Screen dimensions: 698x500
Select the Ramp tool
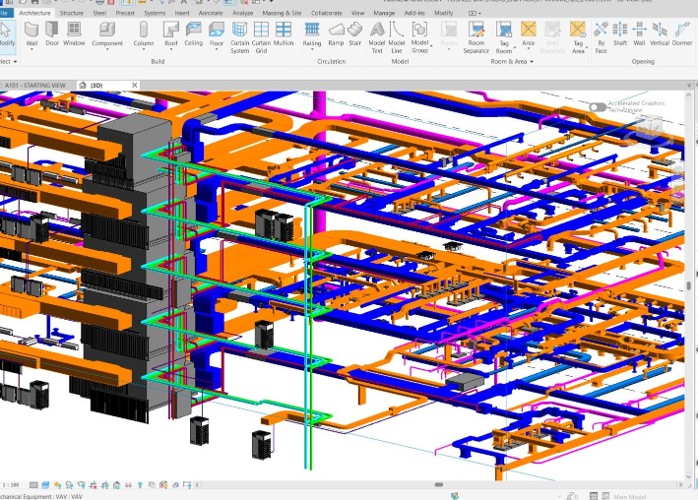click(336, 34)
